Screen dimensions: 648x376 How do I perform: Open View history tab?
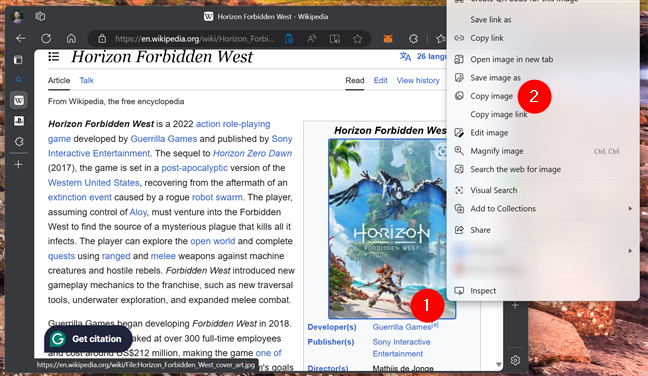pyautogui.click(x=418, y=80)
